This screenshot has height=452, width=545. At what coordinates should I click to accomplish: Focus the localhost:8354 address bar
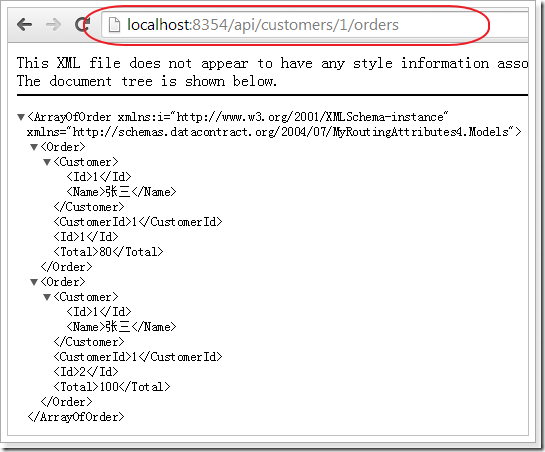(315, 25)
